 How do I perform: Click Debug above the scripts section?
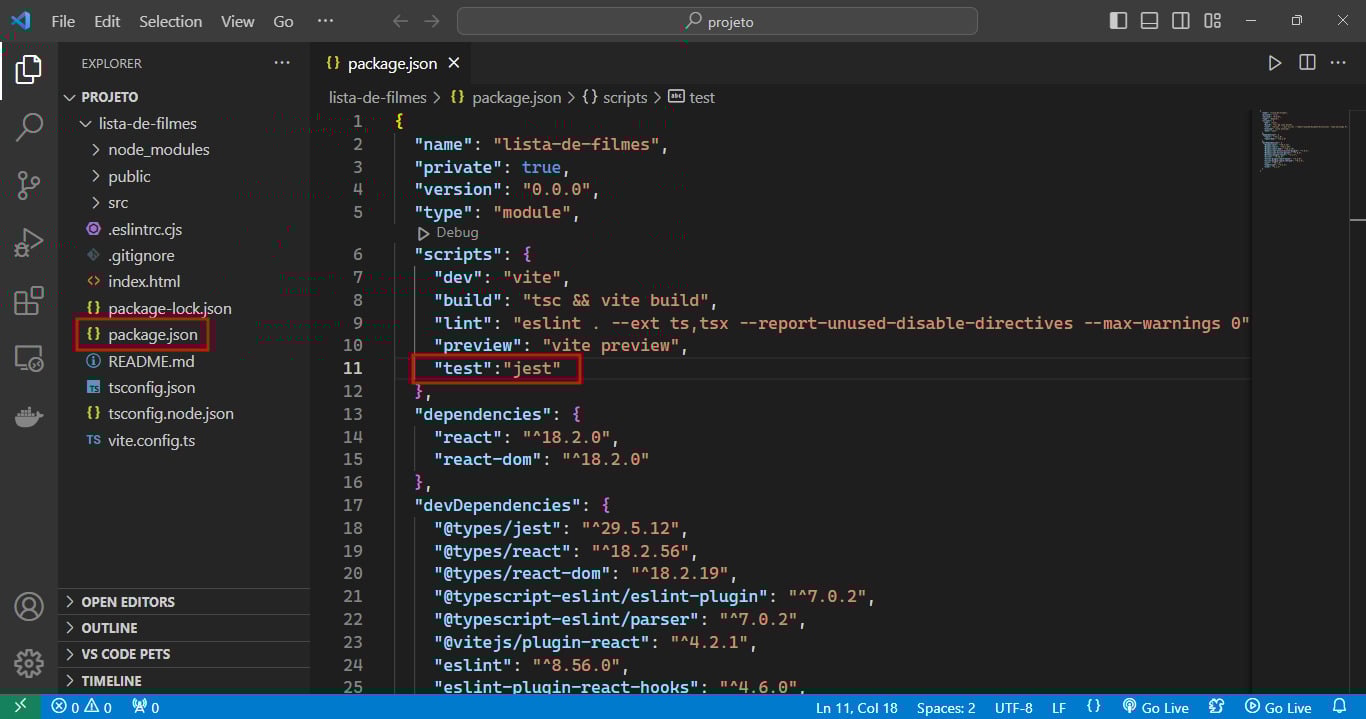click(448, 233)
